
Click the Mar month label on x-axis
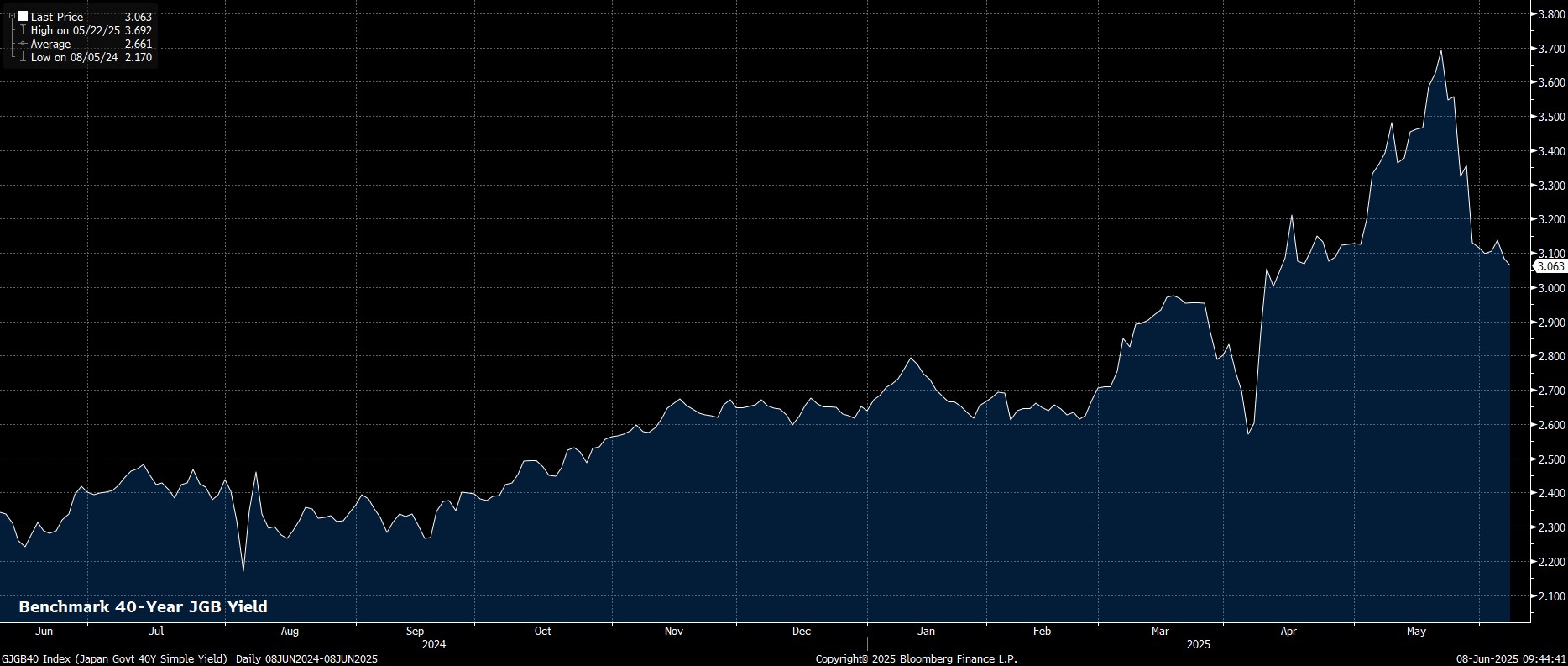click(1160, 631)
